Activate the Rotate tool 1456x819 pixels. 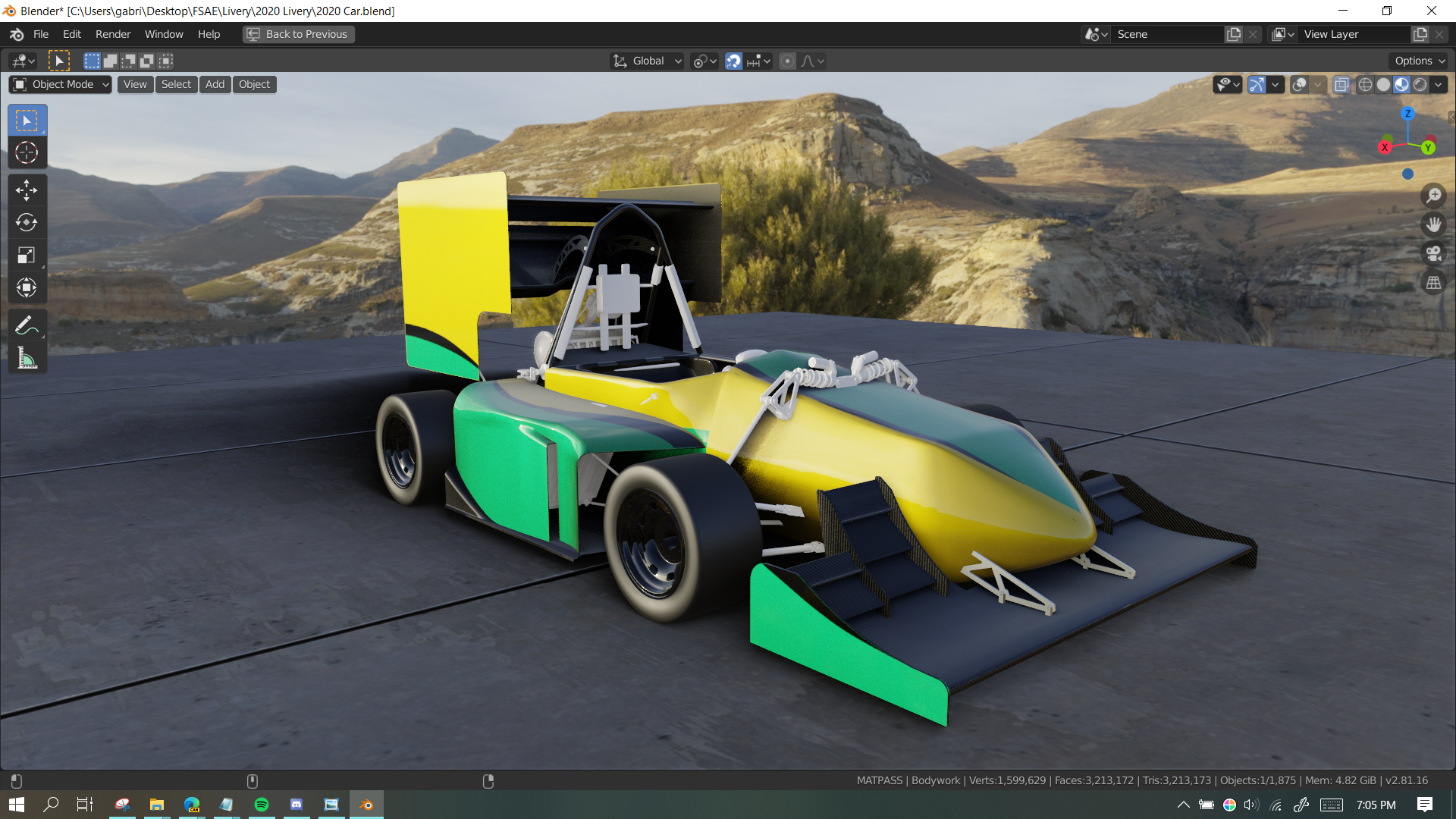27,223
